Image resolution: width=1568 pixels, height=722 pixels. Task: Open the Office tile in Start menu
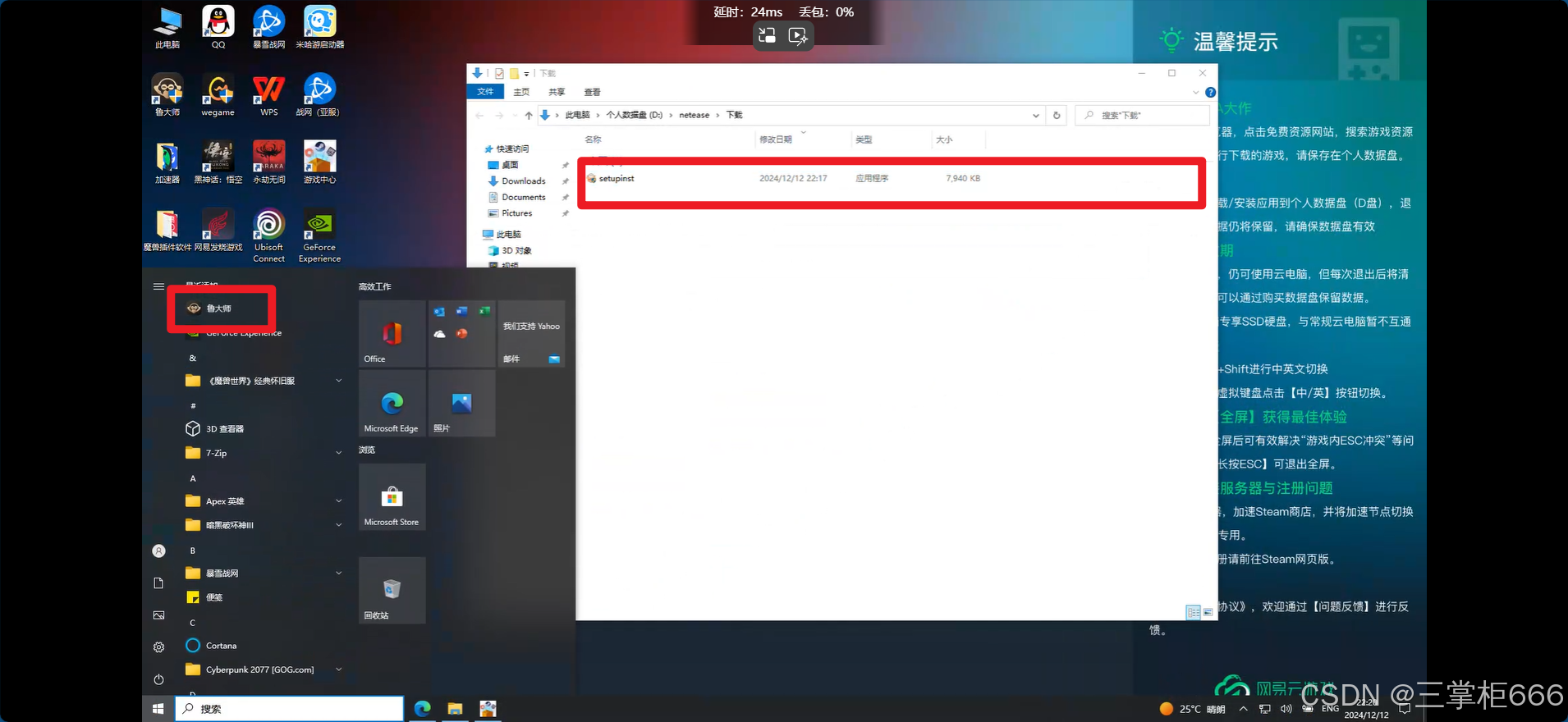[x=392, y=333]
